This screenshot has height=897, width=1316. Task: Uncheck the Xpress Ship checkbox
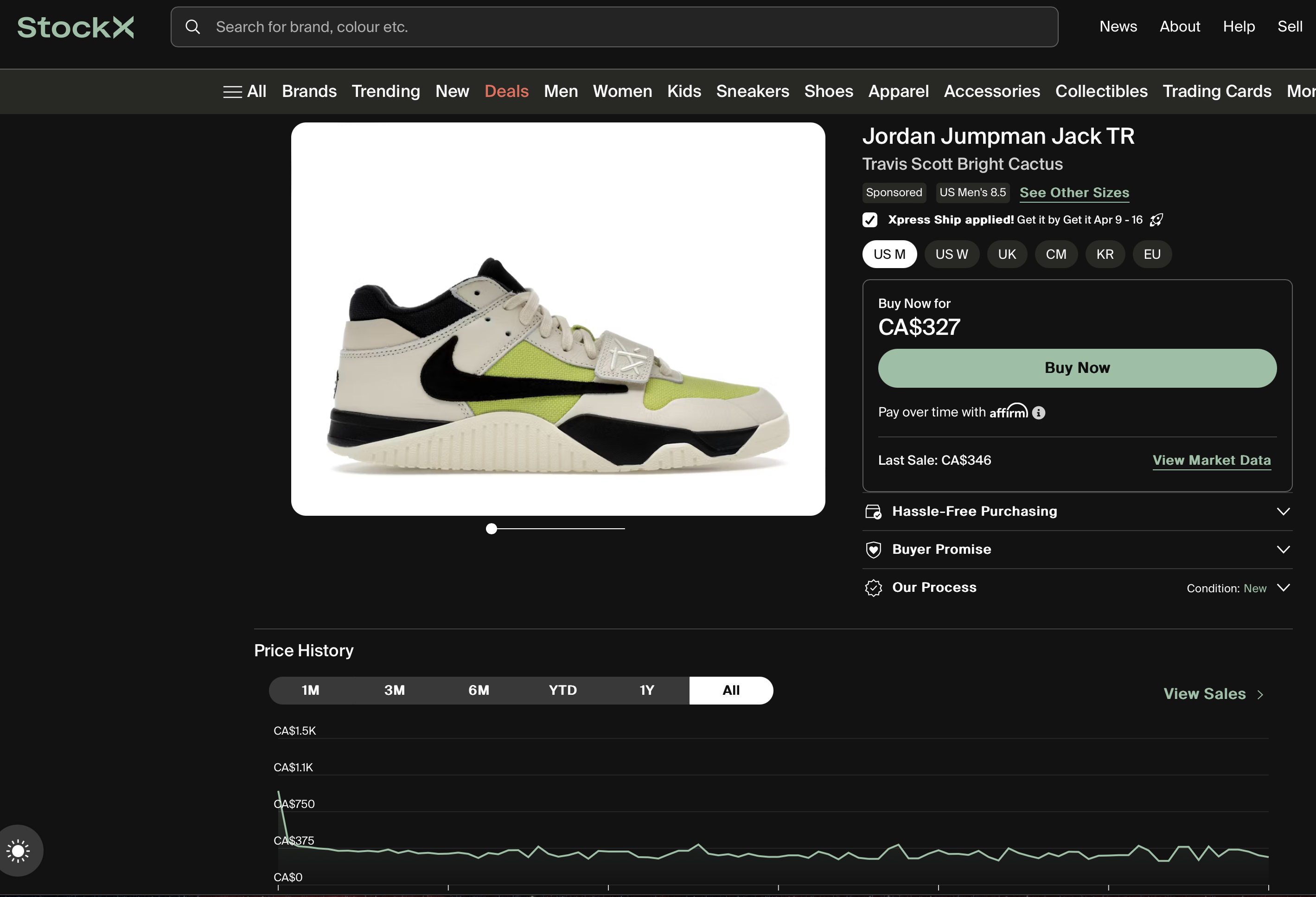[x=870, y=220]
